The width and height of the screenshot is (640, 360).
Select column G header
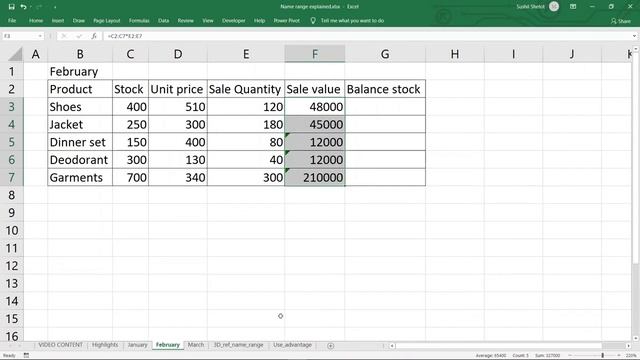click(x=385, y=54)
